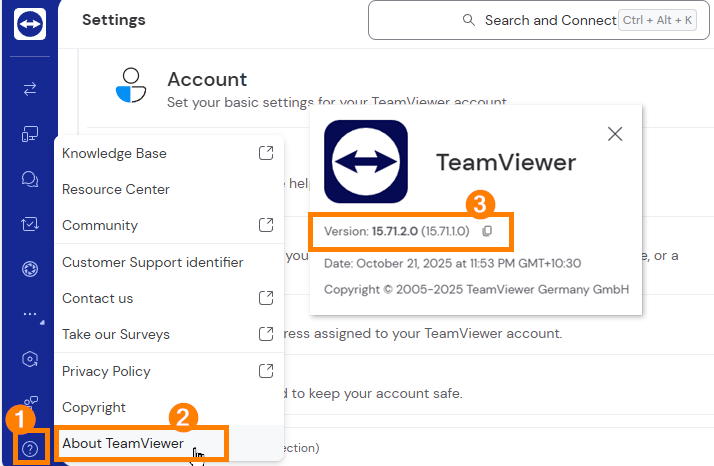This screenshot has width=714, height=466.
Task: Open the Remote Support arrows icon
Action: [30, 88]
